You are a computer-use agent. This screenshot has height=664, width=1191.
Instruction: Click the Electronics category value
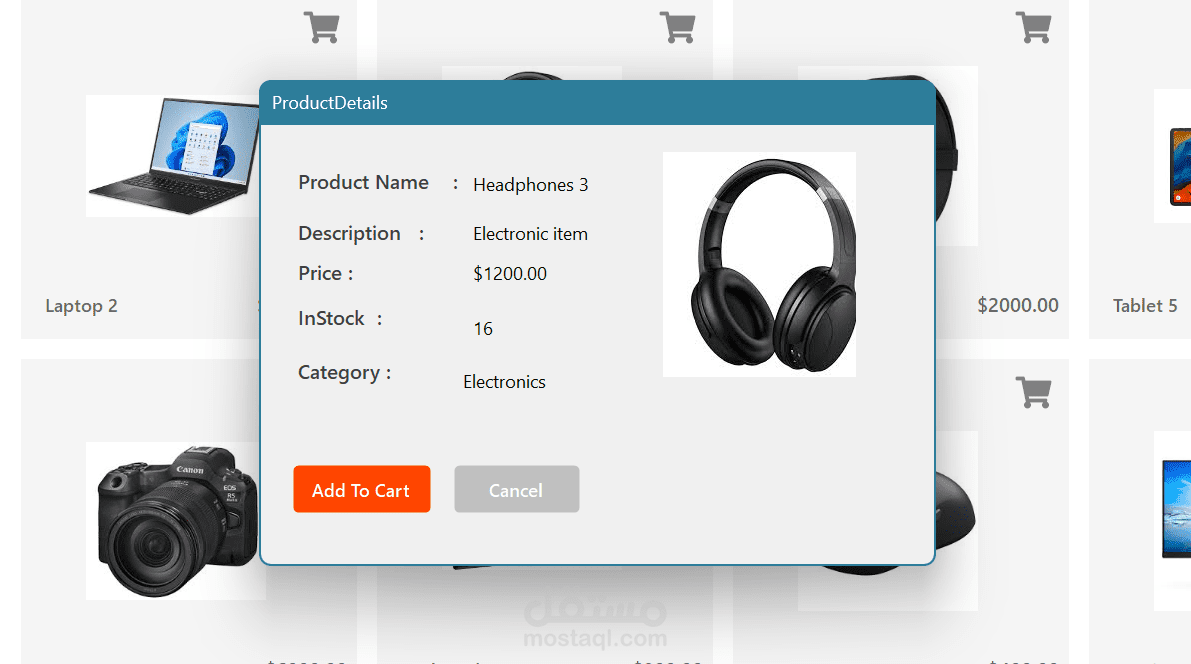(x=504, y=382)
